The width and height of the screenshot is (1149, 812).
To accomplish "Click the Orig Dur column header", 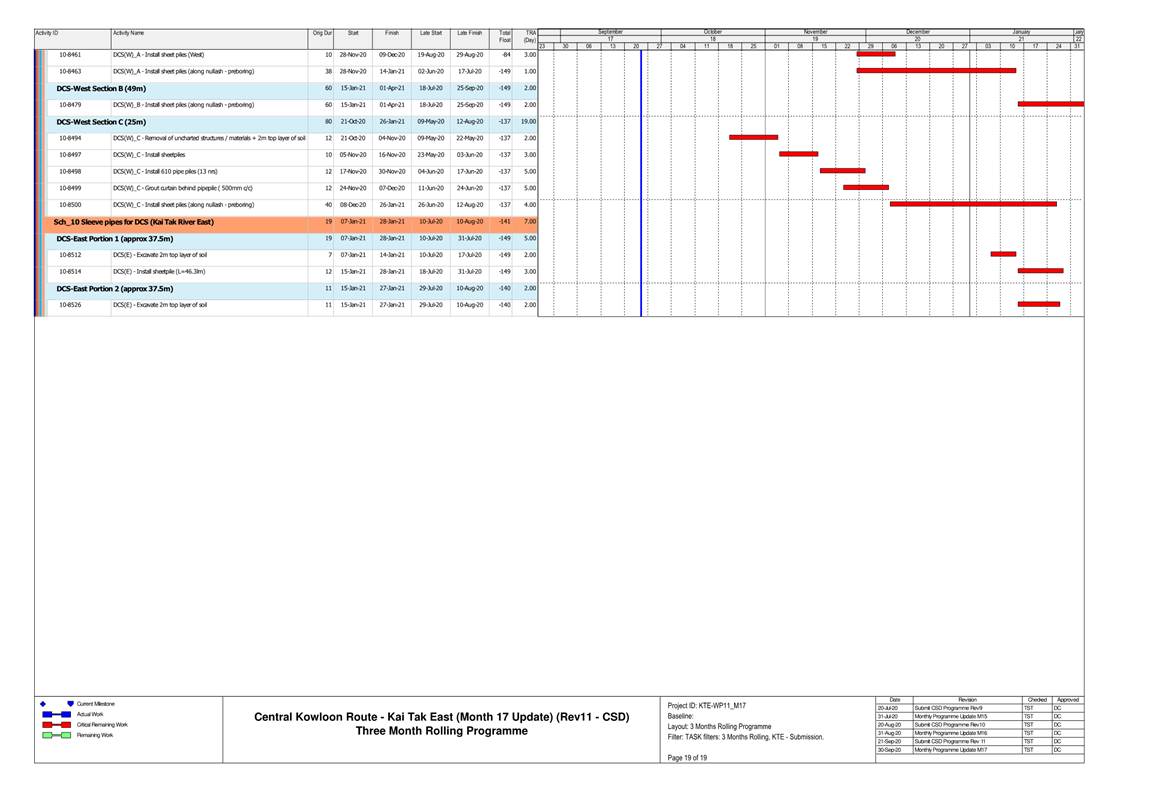I will tap(322, 33).
